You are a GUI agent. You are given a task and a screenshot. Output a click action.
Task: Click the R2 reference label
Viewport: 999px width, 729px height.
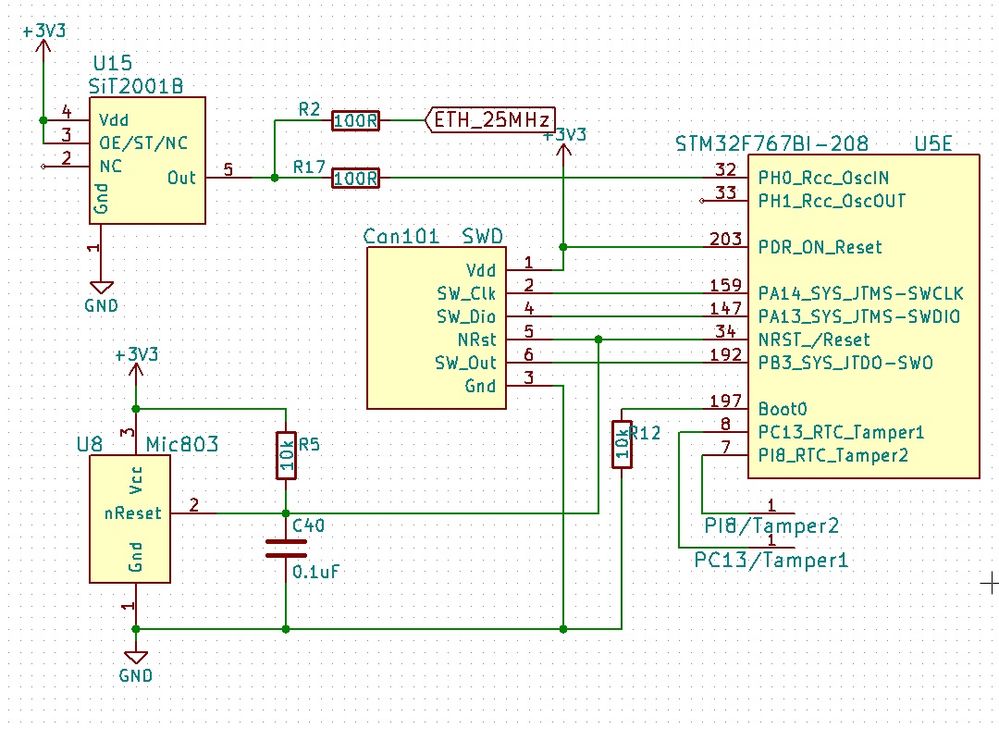pos(309,110)
